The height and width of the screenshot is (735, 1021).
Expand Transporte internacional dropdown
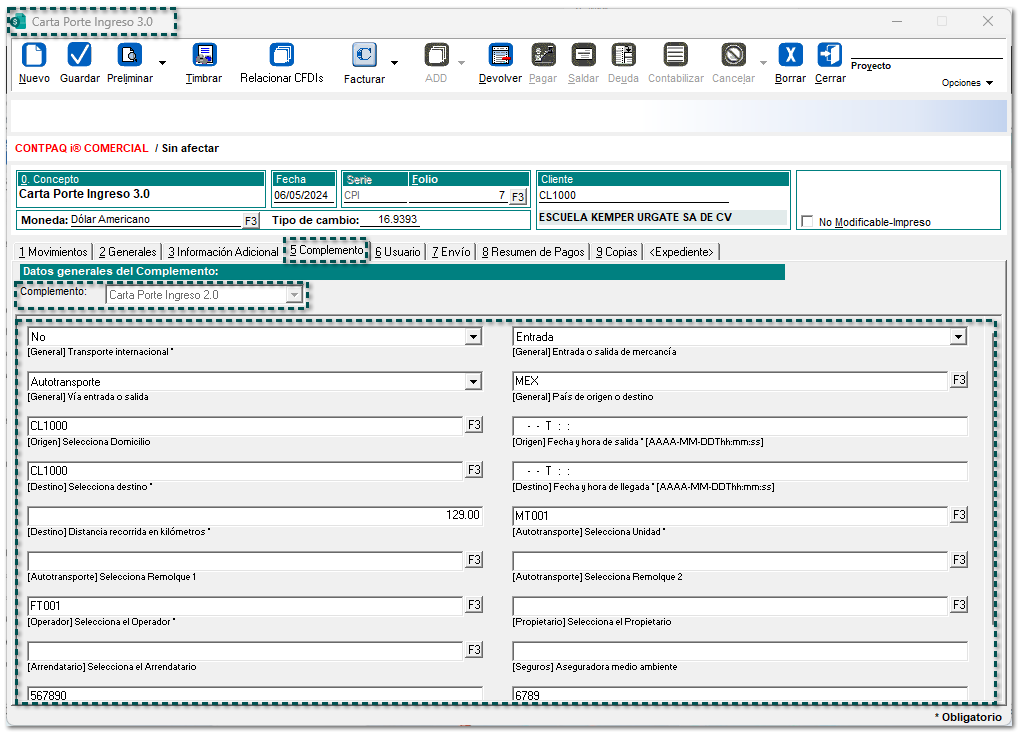473,338
